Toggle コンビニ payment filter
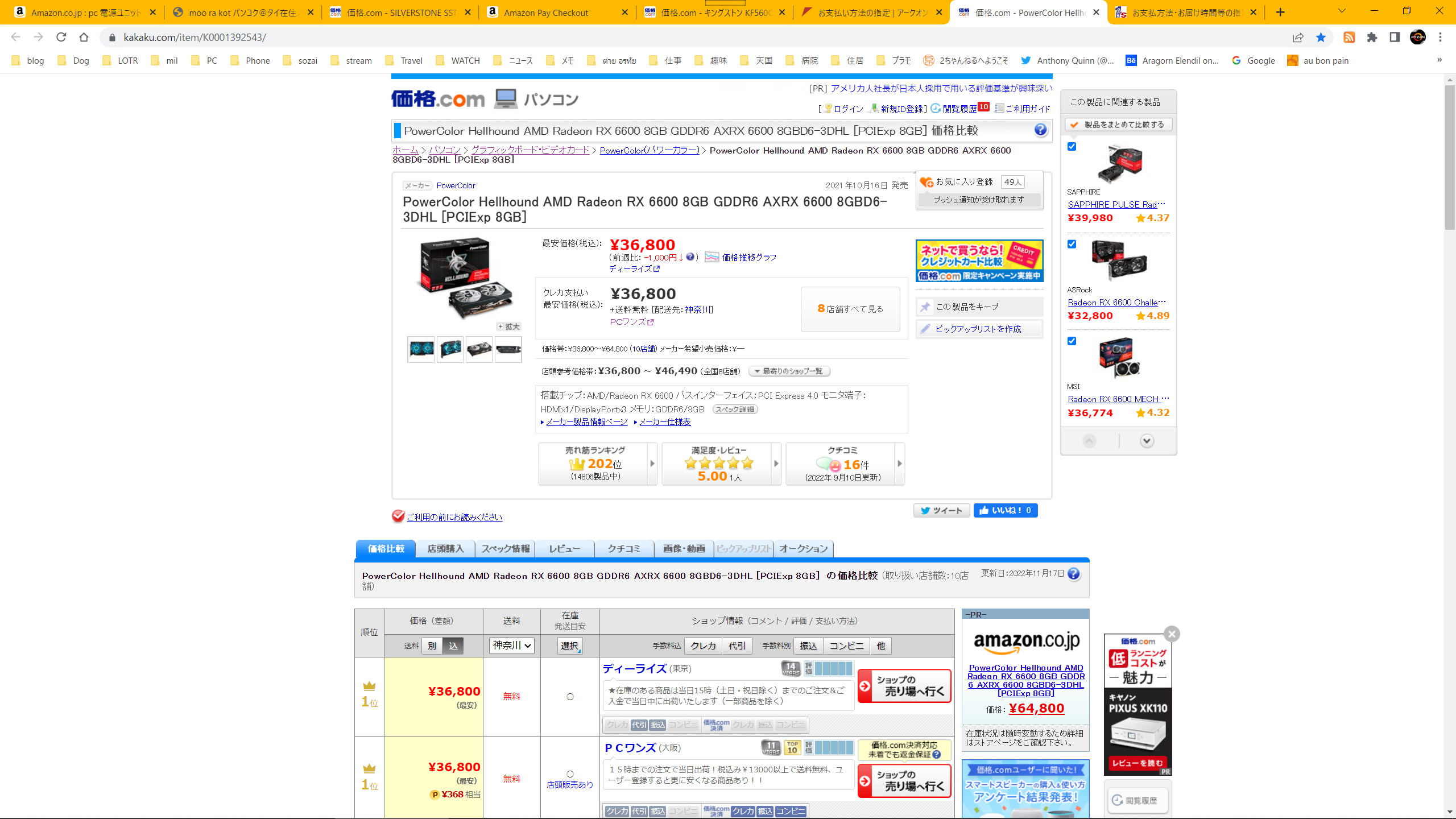This screenshot has height=819, width=1456. pyautogui.click(x=846, y=646)
